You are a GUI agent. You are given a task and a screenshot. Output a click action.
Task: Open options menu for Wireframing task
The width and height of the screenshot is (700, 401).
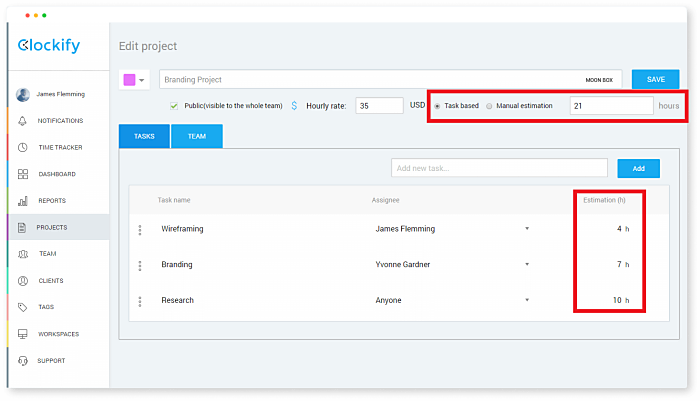tap(140, 230)
